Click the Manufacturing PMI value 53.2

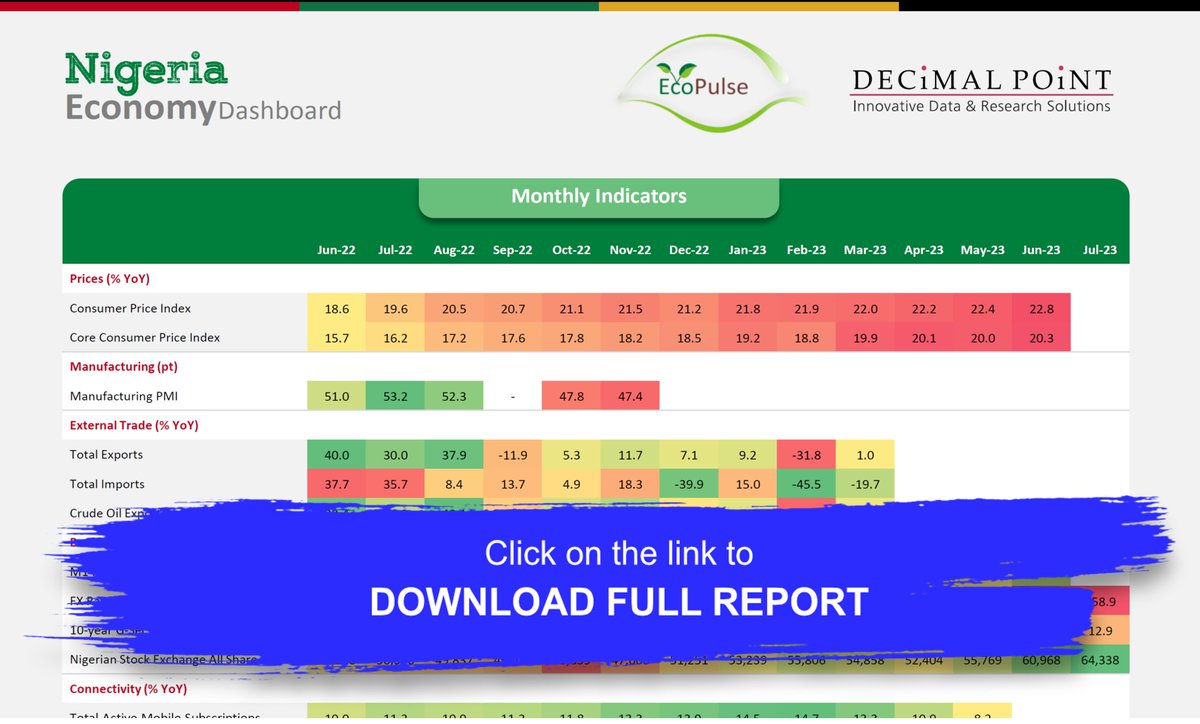pyautogui.click(x=395, y=396)
